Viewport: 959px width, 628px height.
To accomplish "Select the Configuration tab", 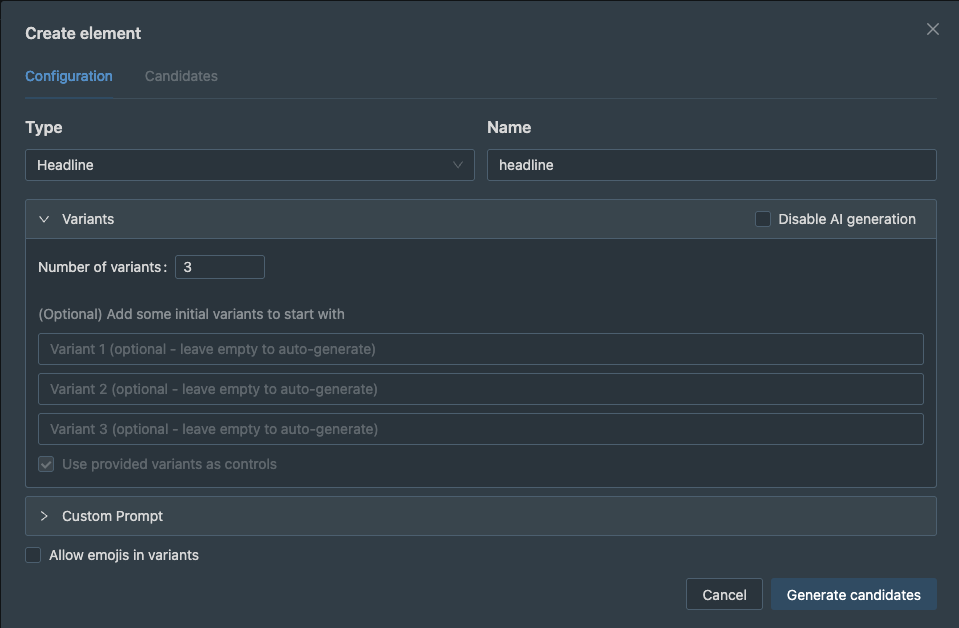I will click(x=69, y=76).
